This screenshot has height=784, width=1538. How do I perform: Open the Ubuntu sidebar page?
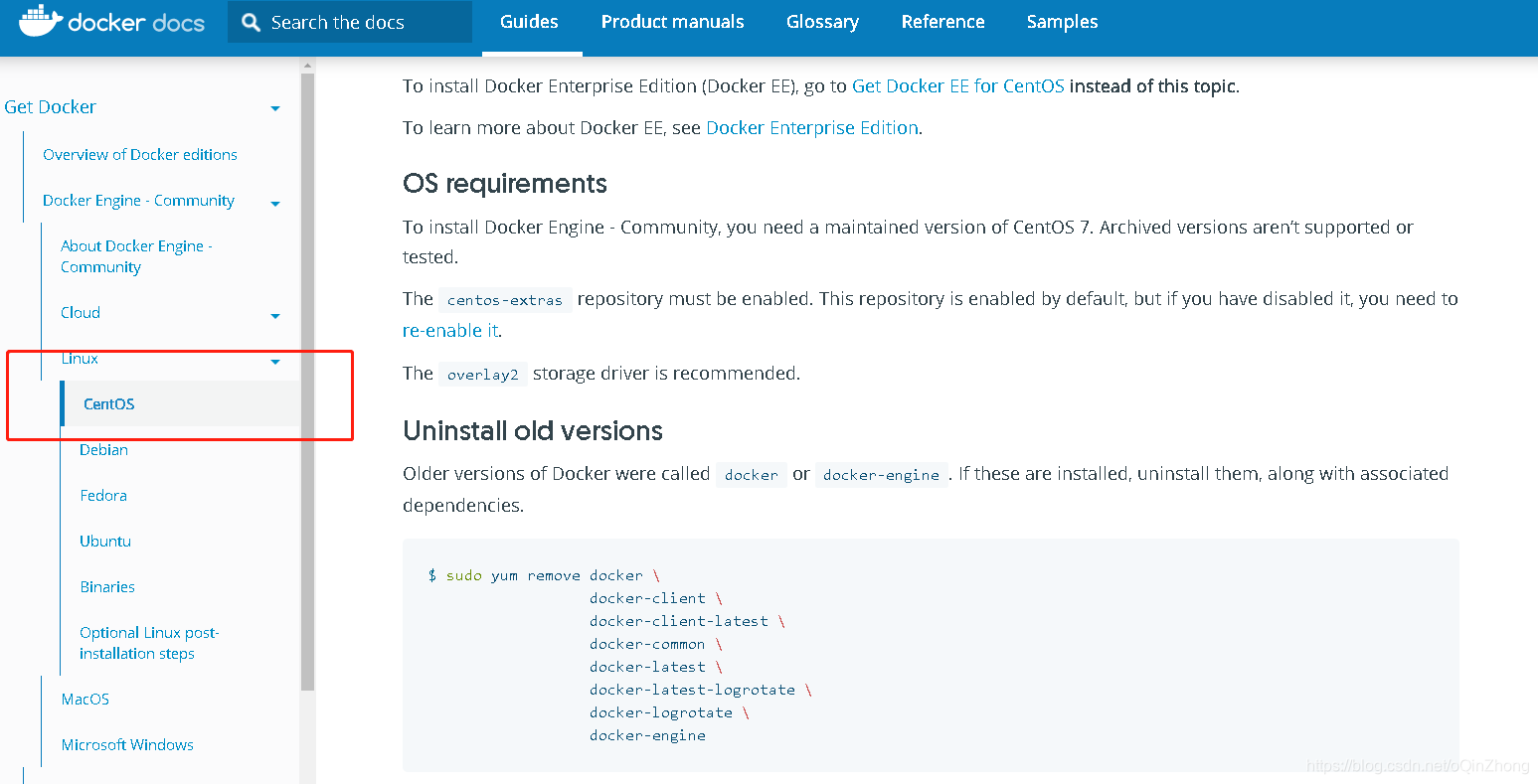(105, 541)
